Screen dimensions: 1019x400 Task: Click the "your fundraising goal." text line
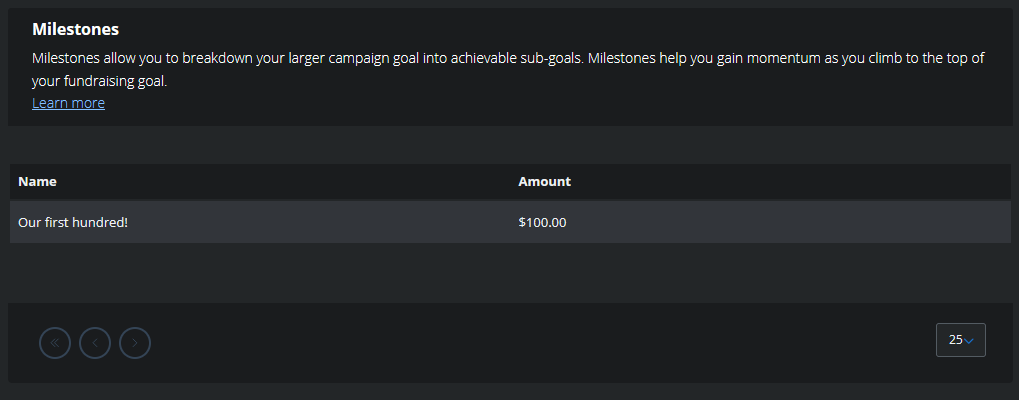[x=99, y=81]
